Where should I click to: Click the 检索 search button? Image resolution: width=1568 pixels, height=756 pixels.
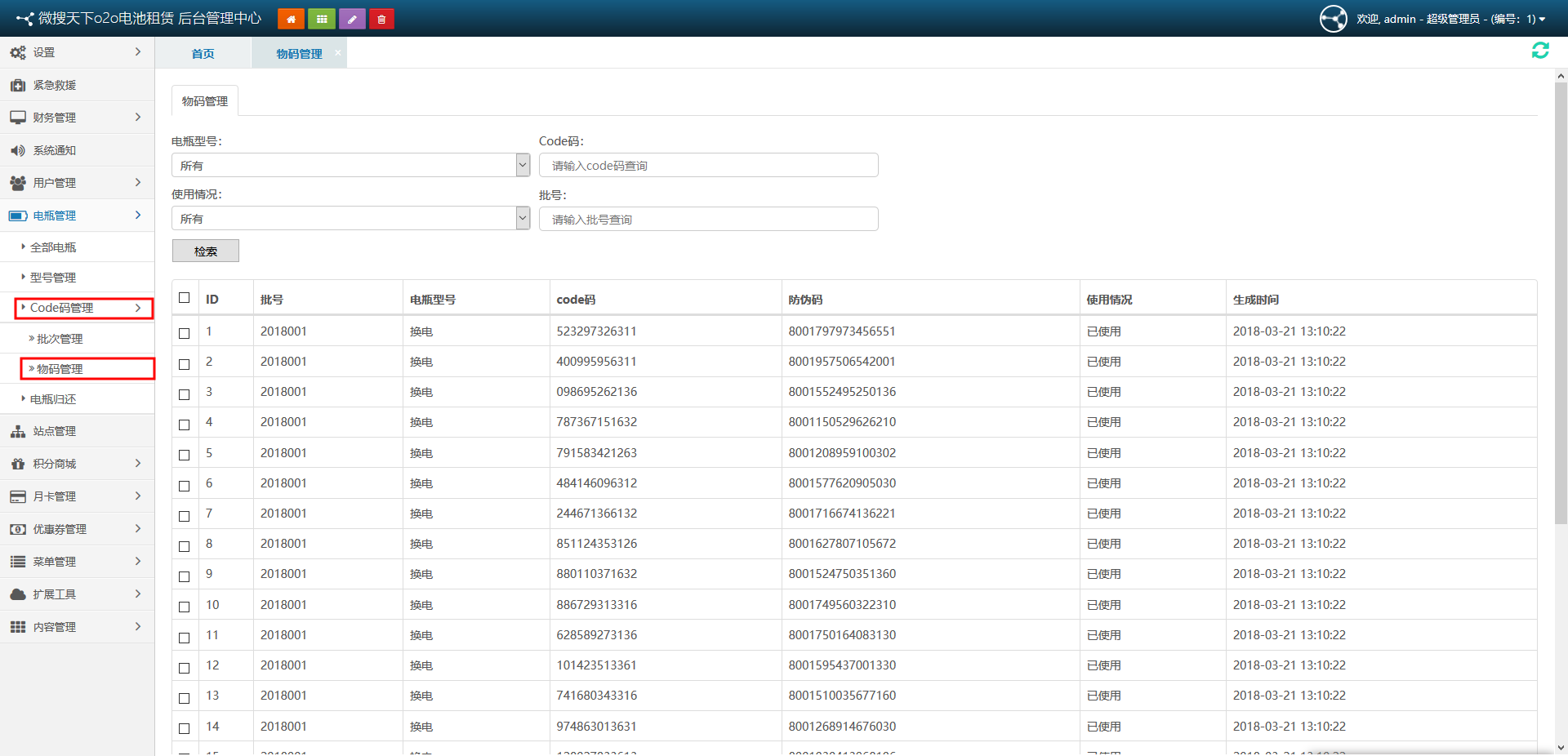tap(206, 251)
